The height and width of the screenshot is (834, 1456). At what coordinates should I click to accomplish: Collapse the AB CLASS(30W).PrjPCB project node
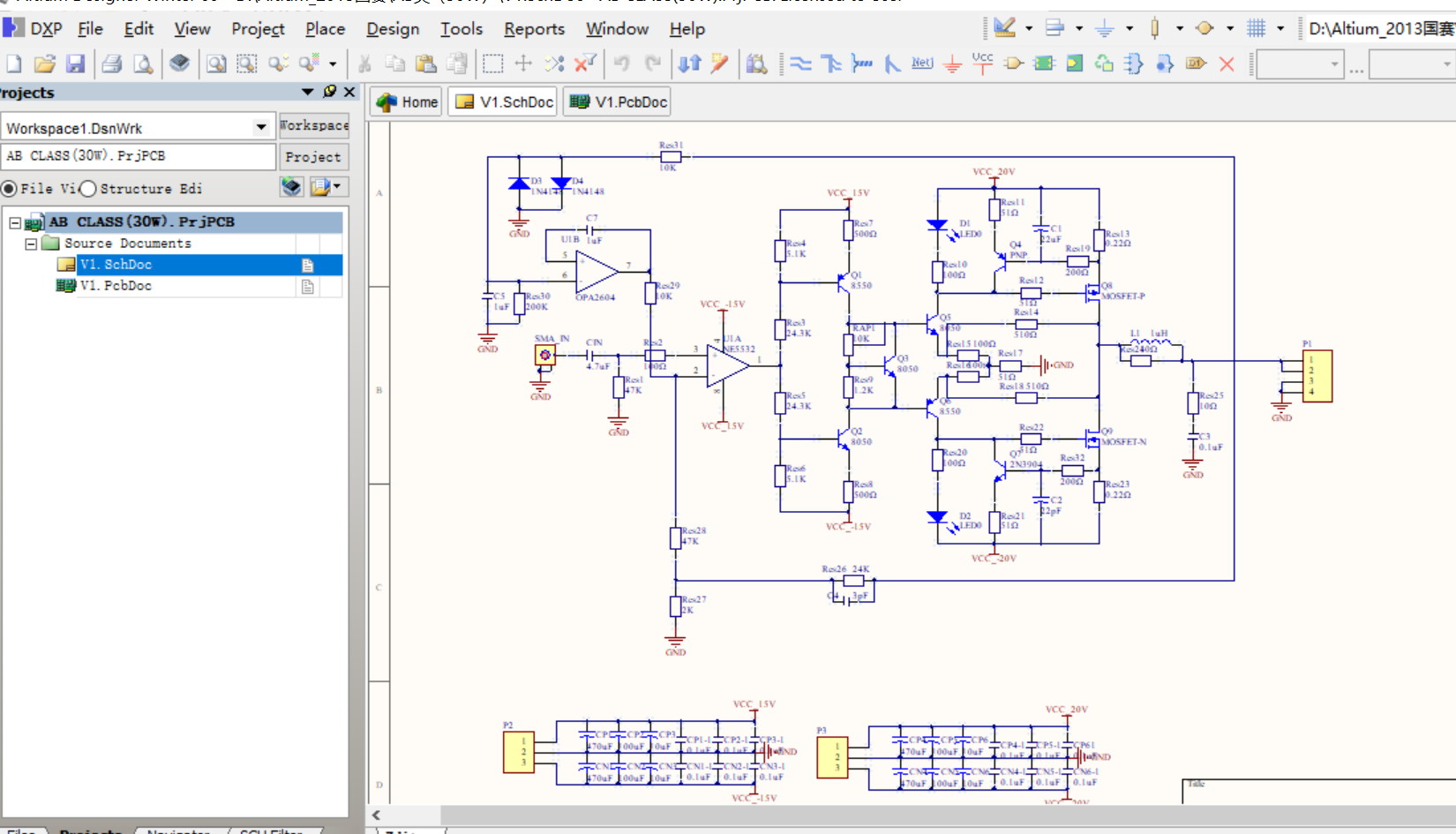15,222
